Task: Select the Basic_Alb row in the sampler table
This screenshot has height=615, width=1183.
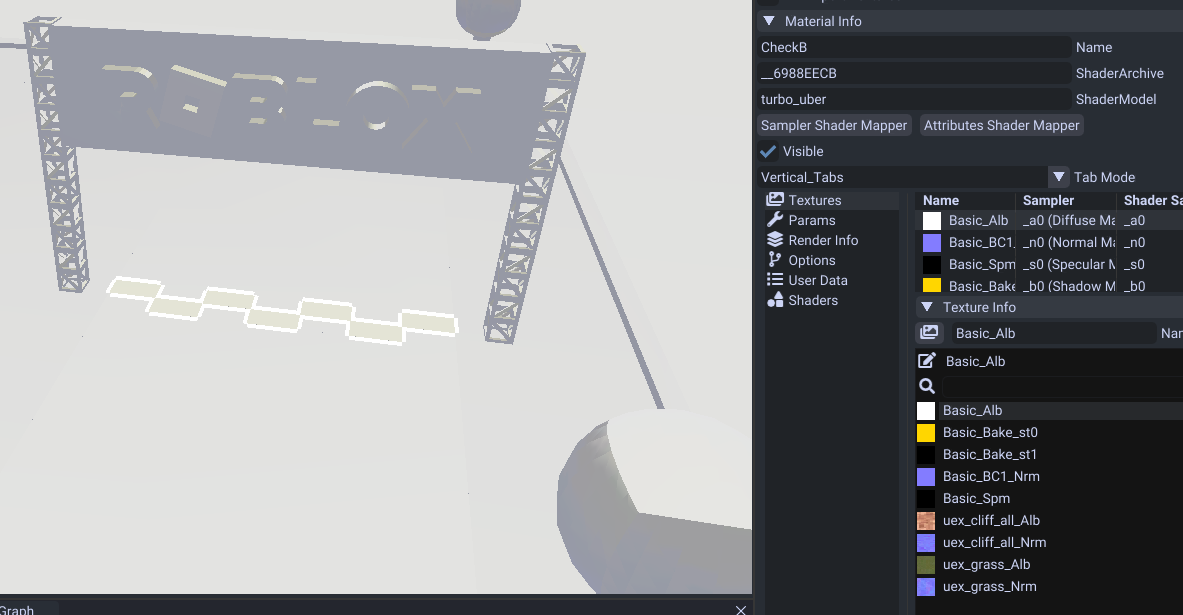Action: [x=1049, y=220]
